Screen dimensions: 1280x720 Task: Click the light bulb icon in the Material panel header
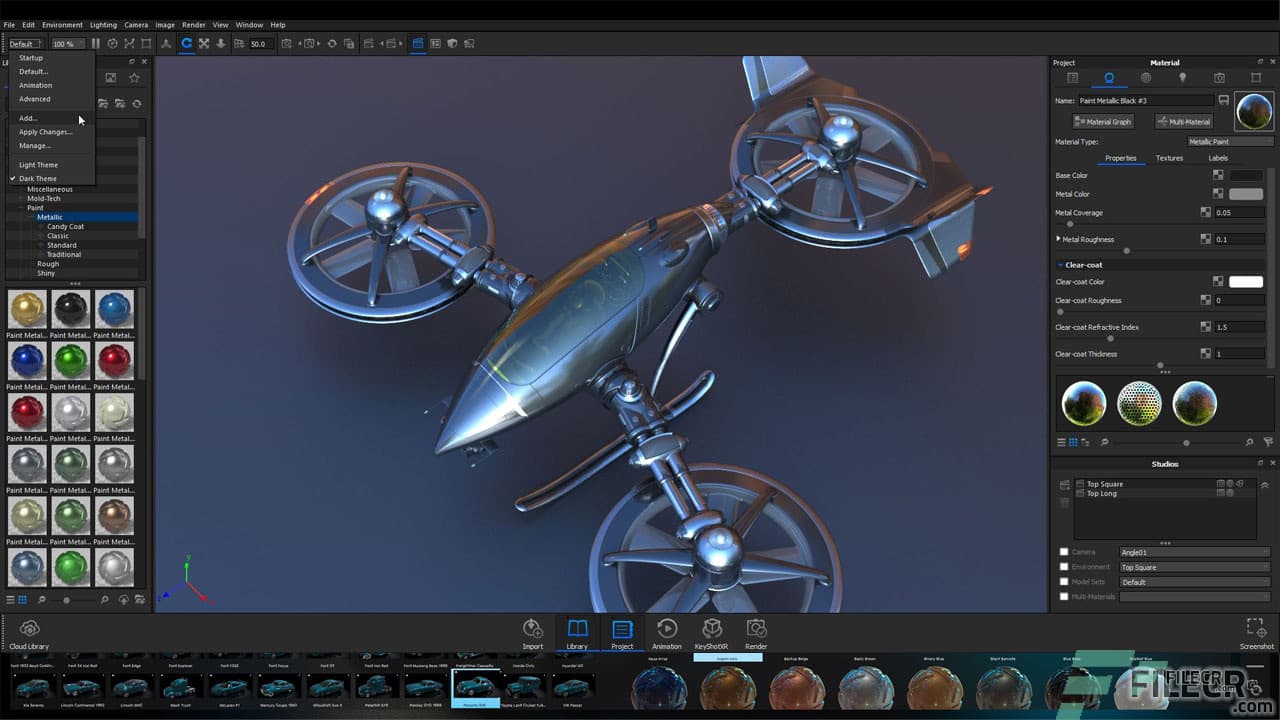click(1182, 77)
